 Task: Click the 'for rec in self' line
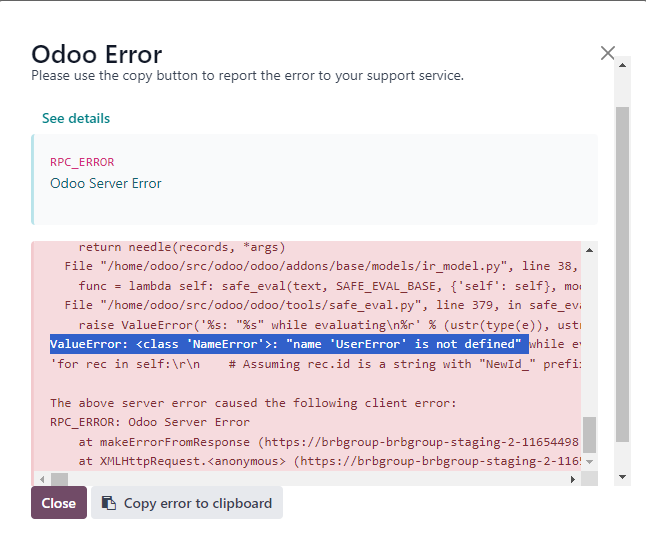pyautogui.click(x=315, y=364)
